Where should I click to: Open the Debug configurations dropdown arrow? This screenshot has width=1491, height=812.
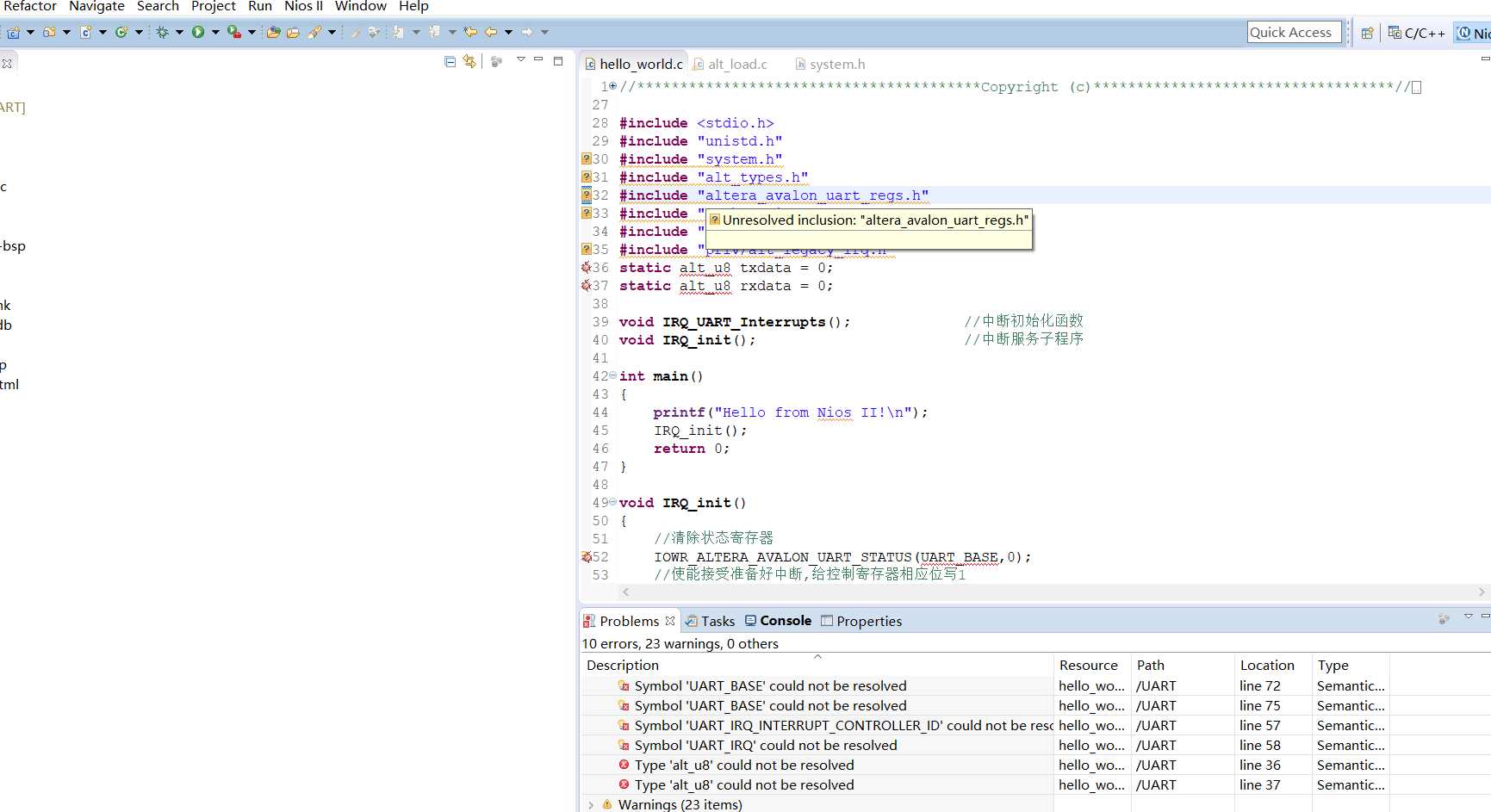click(179, 33)
